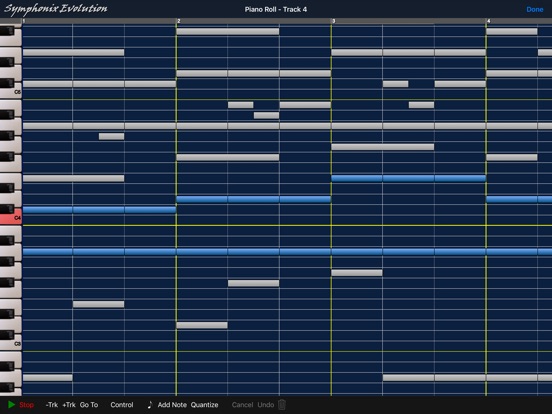Tap Done to close the piano roll
This screenshot has height=414, width=552.
pyautogui.click(x=535, y=10)
